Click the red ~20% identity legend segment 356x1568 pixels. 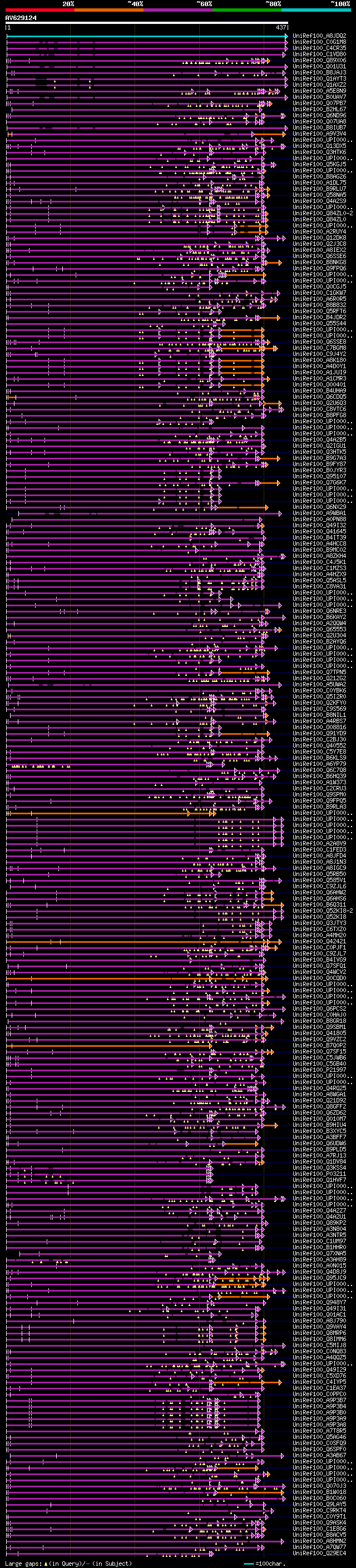tap(39, 10)
